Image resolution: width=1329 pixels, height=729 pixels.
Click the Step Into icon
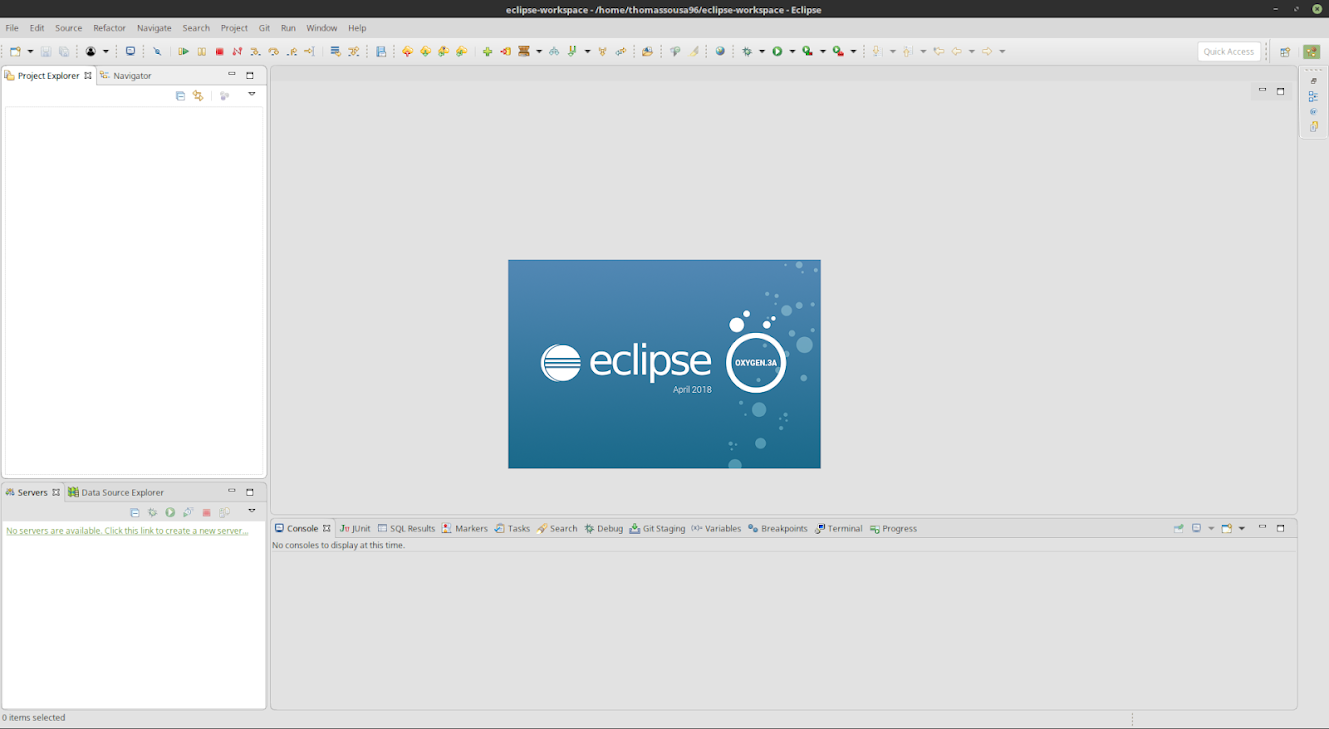coord(255,51)
